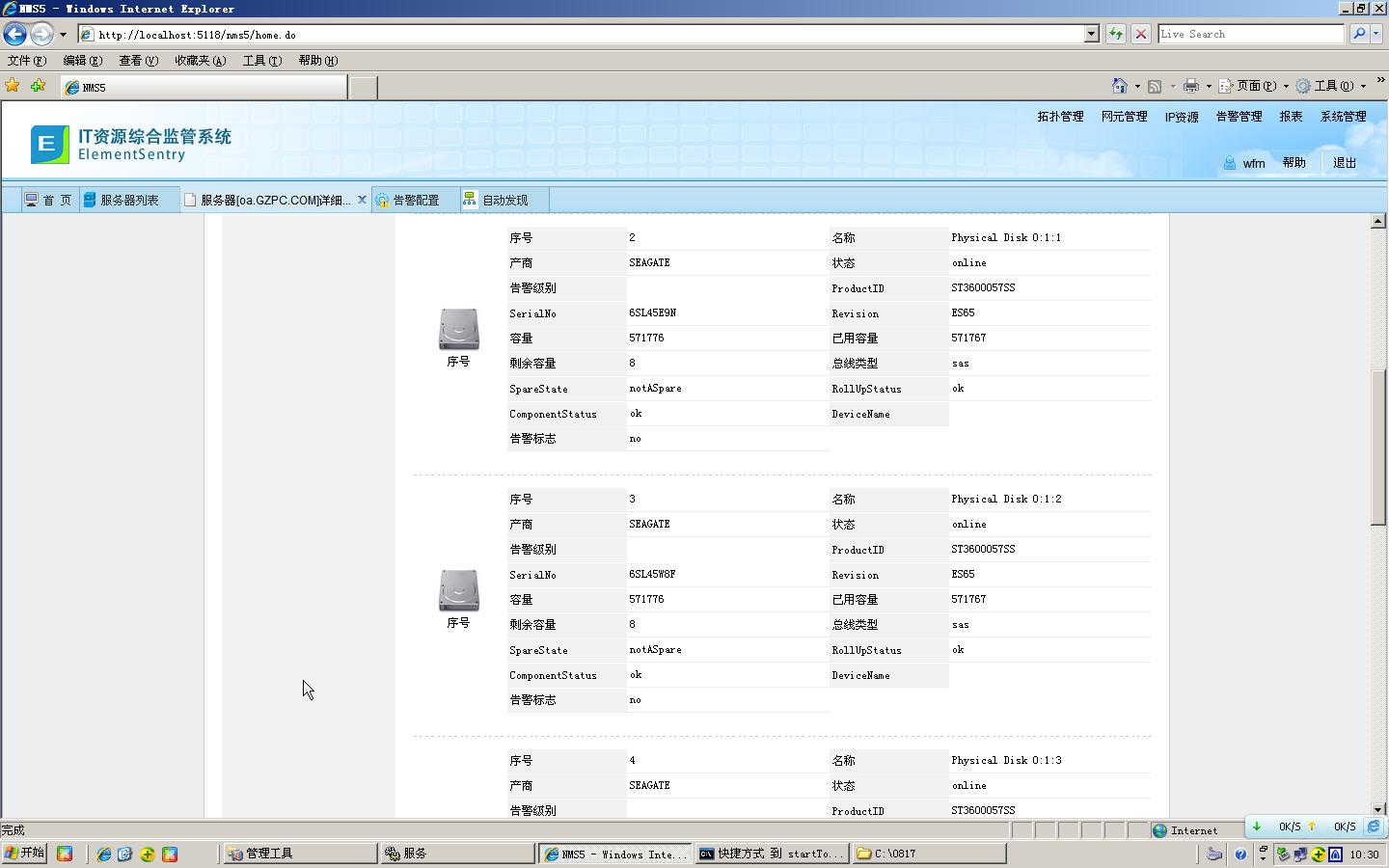Image resolution: width=1389 pixels, height=868 pixels.
Task: Open the 工具(O) command bar menu
Action: coord(1331,86)
